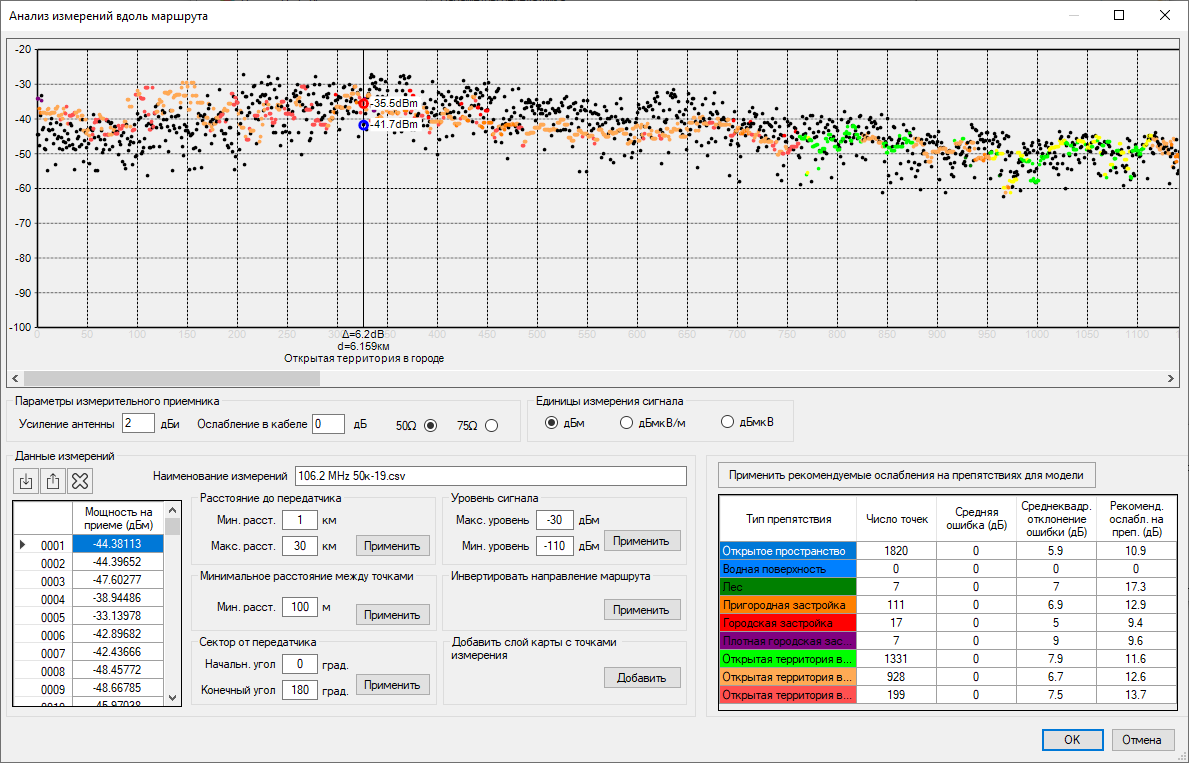Click the blue -41.7 dBm chart marker

tap(363, 125)
